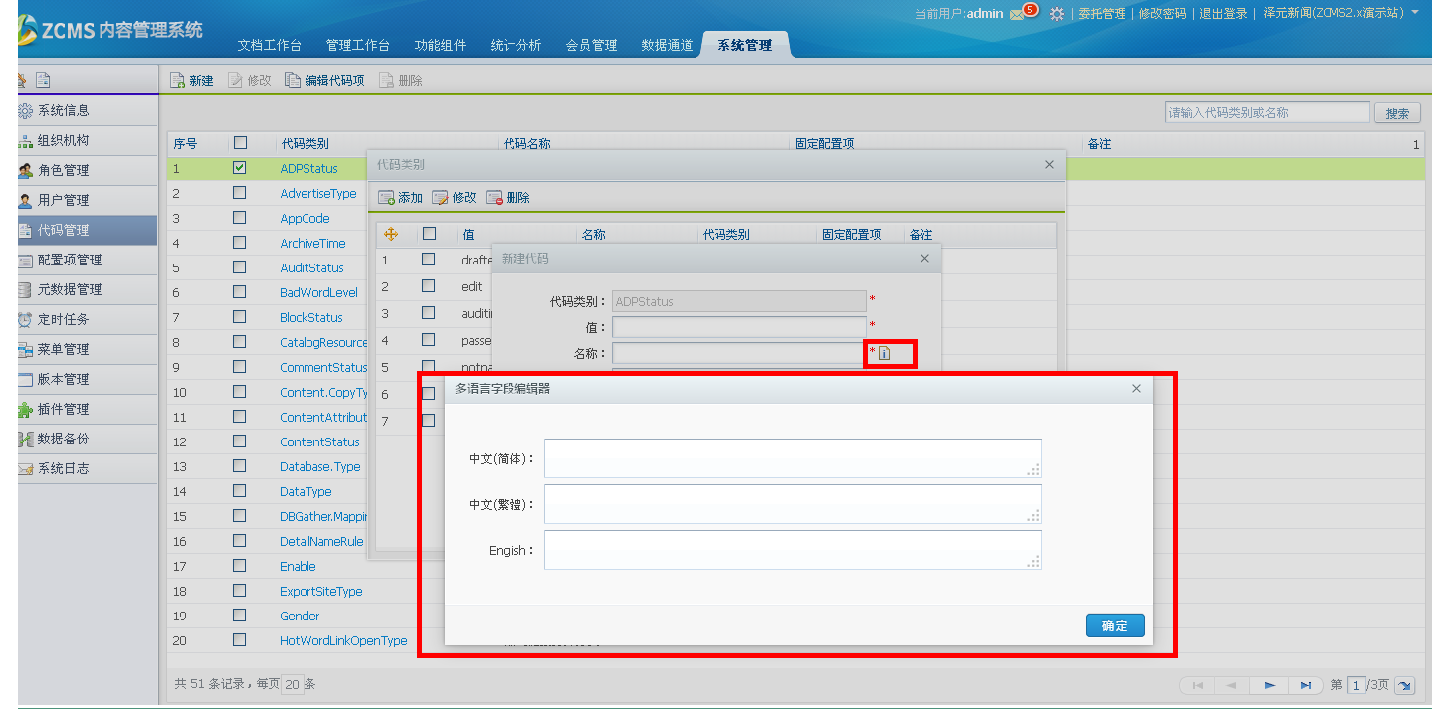Click 删除 icon in 代码类别 dialog
The image size is (1432, 709).
click(x=494, y=198)
